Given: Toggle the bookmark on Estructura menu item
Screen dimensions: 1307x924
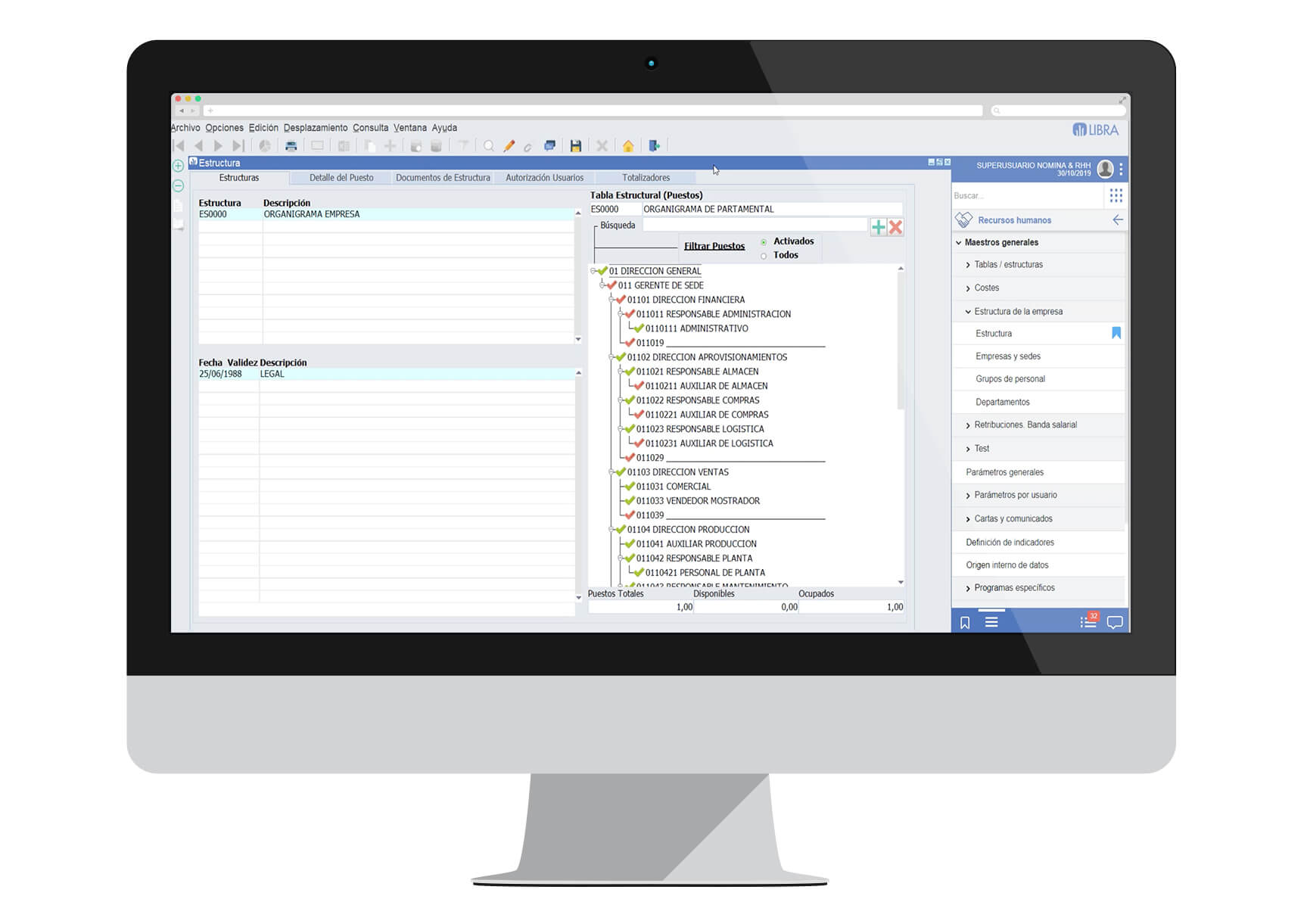Looking at the screenshot, I should [1116, 333].
